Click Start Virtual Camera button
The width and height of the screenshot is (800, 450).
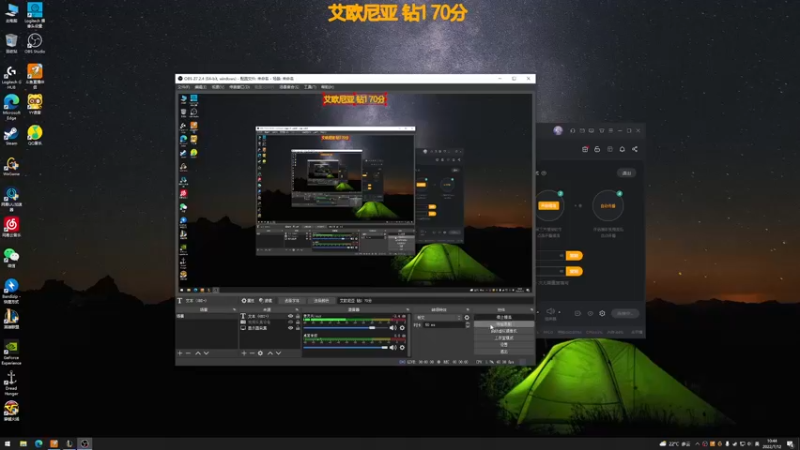click(x=504, y=331)
